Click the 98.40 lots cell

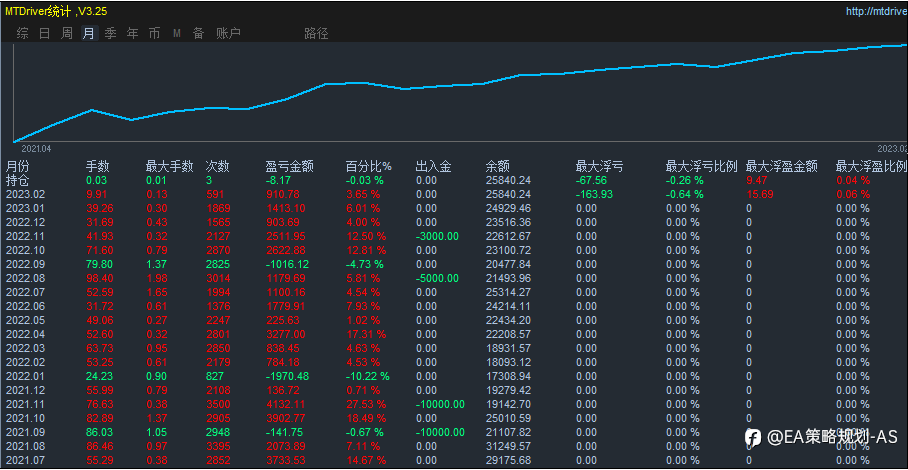[98, 278]
